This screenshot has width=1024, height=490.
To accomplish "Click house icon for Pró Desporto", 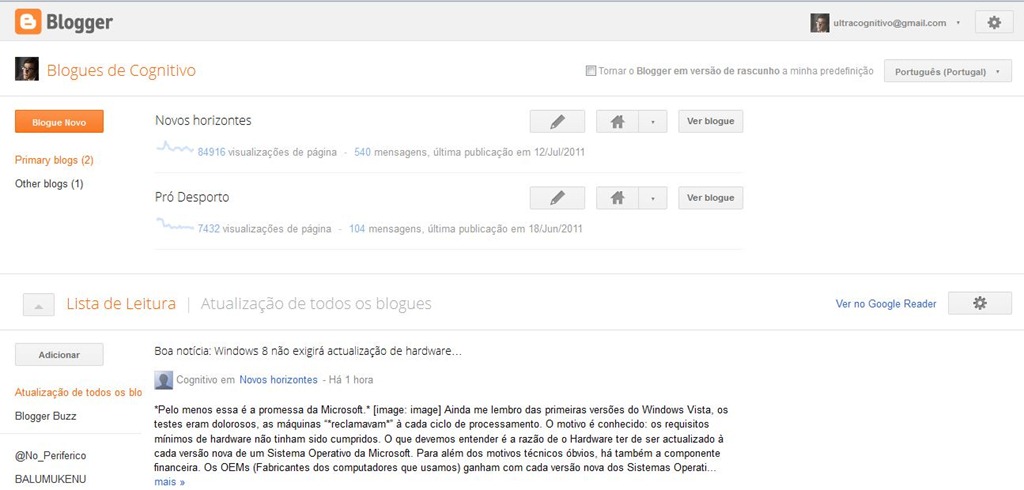I will click(617, 198).
